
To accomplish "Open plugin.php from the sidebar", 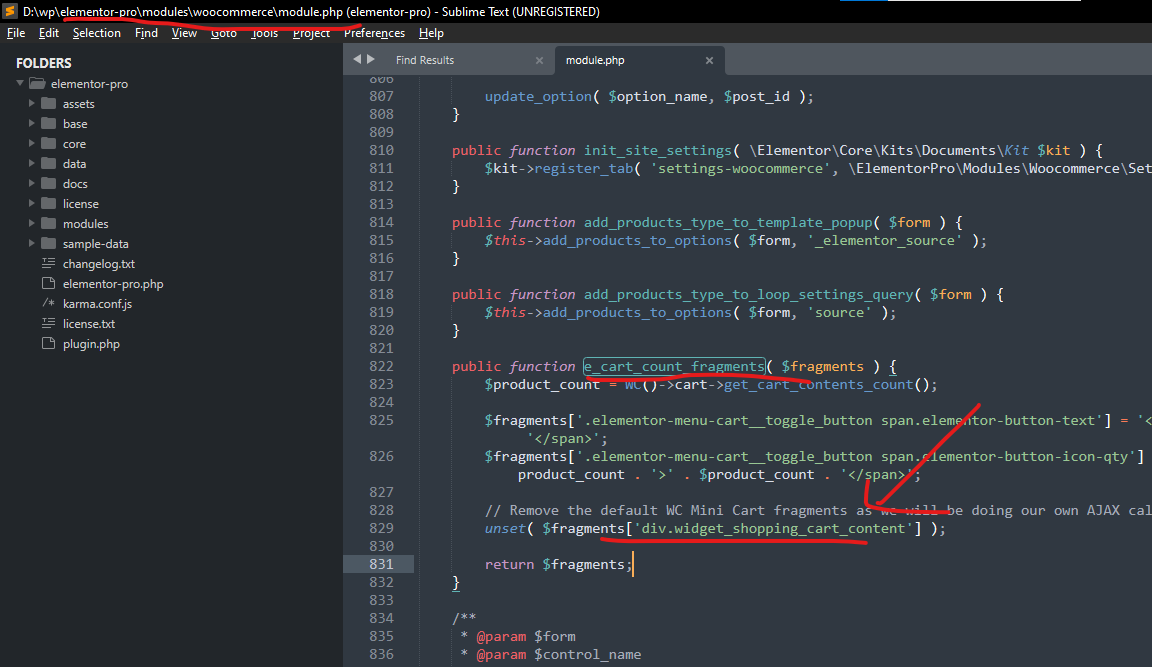I will (91, 344).
